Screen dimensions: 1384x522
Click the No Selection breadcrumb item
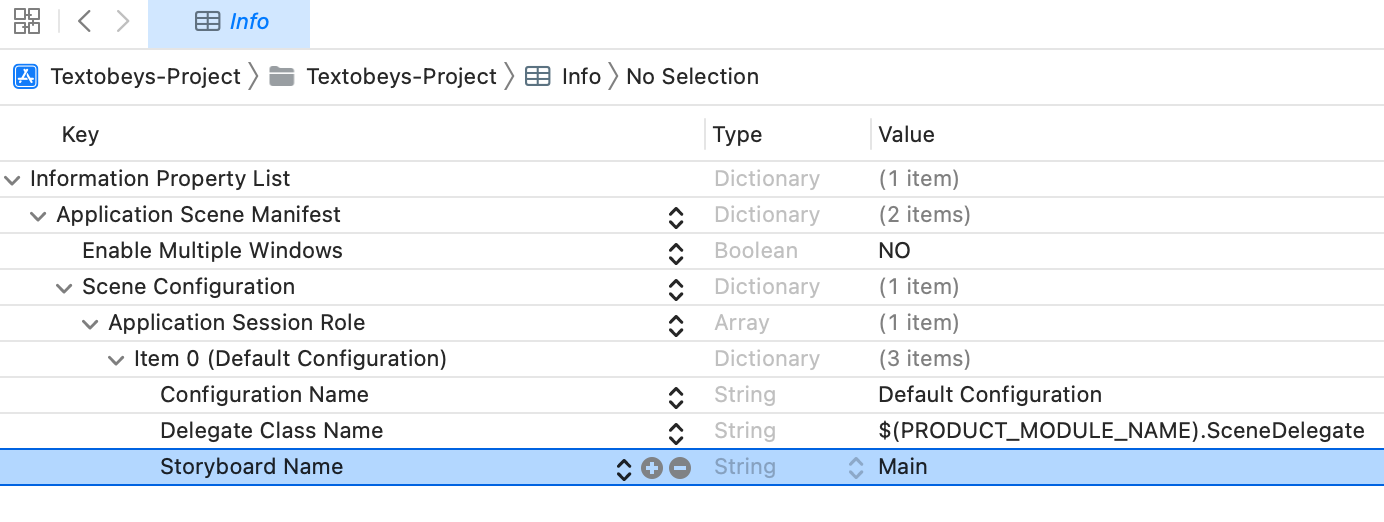pos(692,77)
